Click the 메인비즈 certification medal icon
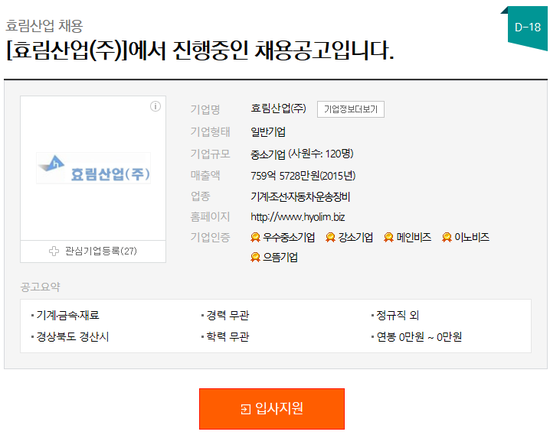The height and width of the screenshot is (438, 550). click(388, 237)
